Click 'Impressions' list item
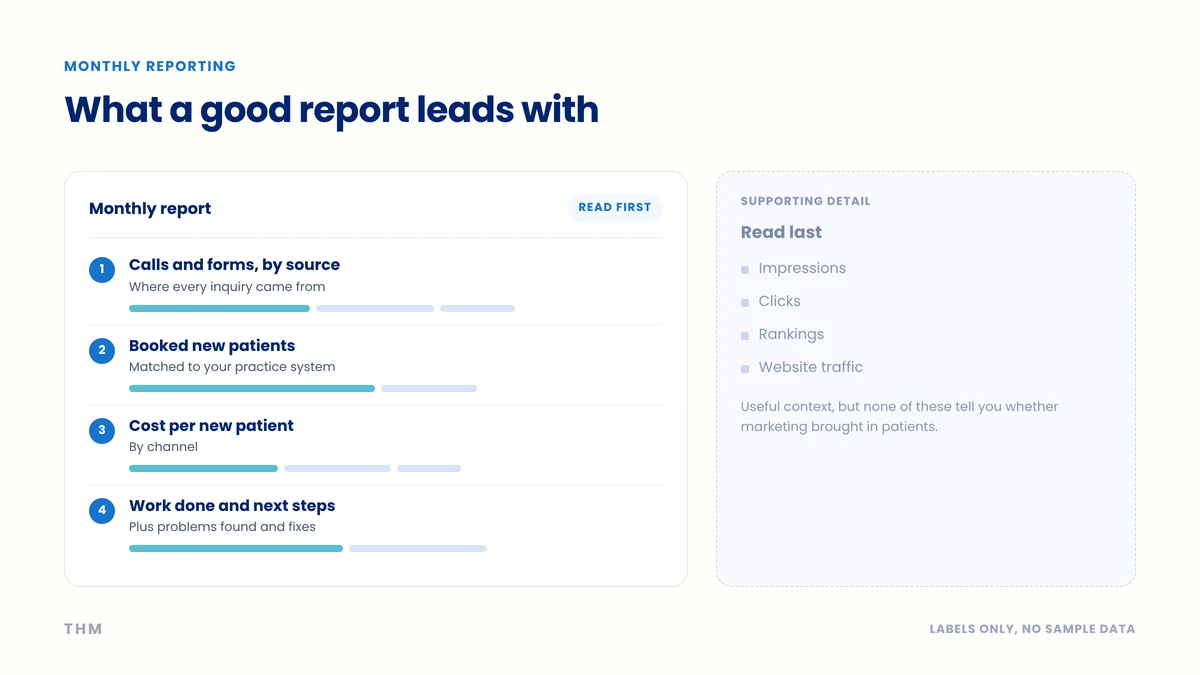This screenshot has width=1200, height=675. point(802,268)
